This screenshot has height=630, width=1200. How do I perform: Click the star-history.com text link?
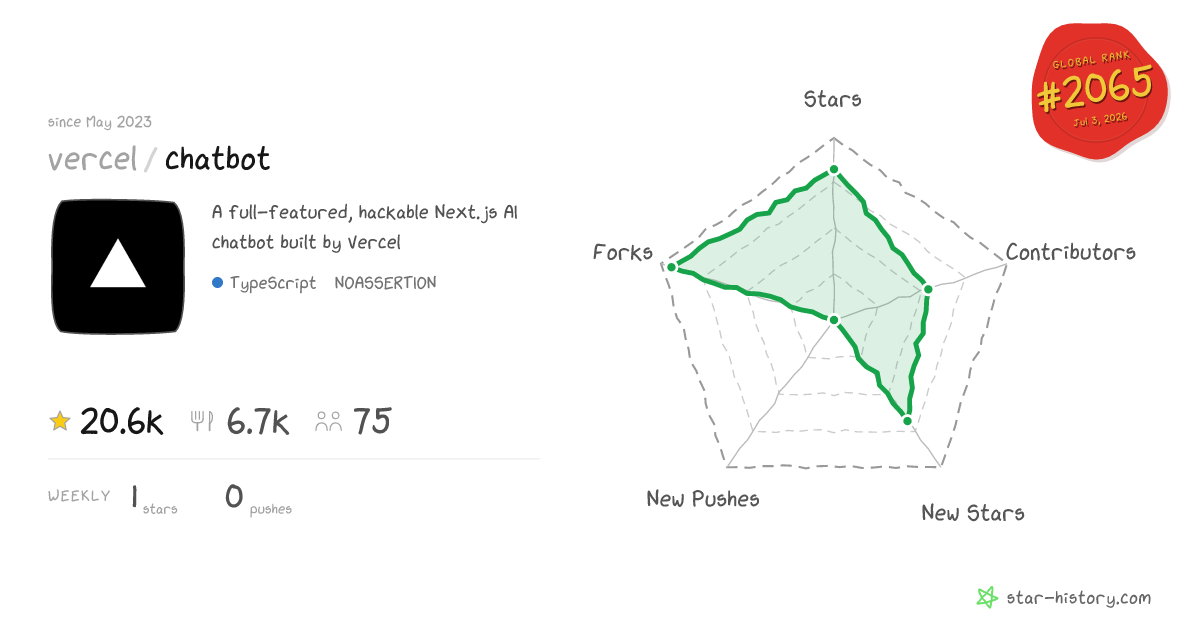(x=1078, y=598)
